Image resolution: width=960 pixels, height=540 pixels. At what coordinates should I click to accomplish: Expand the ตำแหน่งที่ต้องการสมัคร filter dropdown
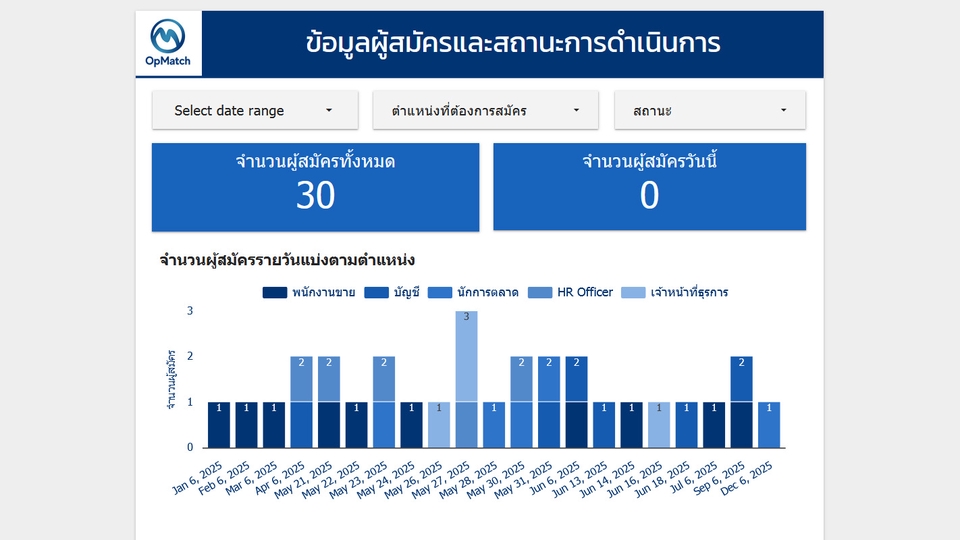point(485,111)
